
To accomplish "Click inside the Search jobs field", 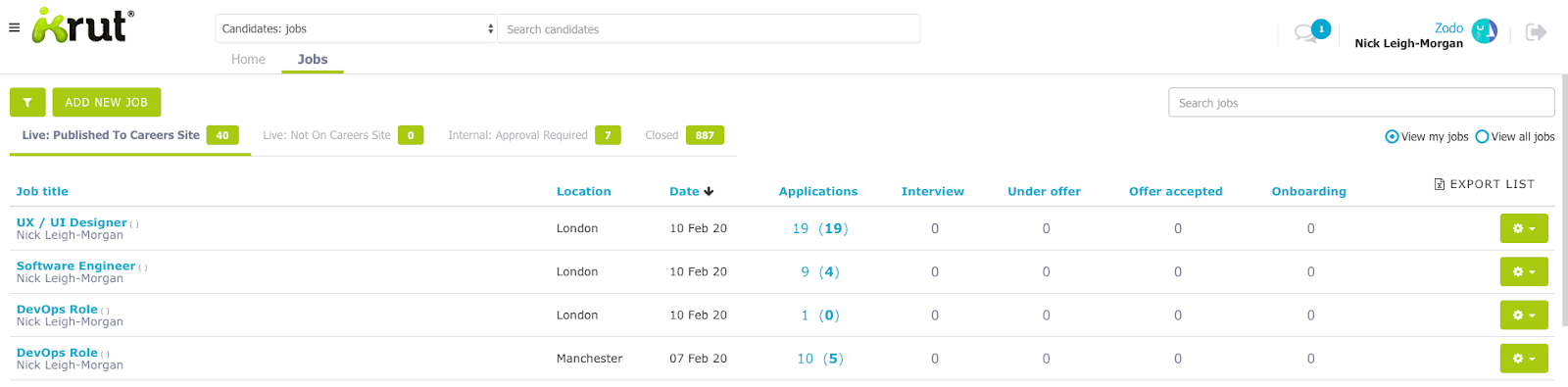I will [x=1361, y=103].
